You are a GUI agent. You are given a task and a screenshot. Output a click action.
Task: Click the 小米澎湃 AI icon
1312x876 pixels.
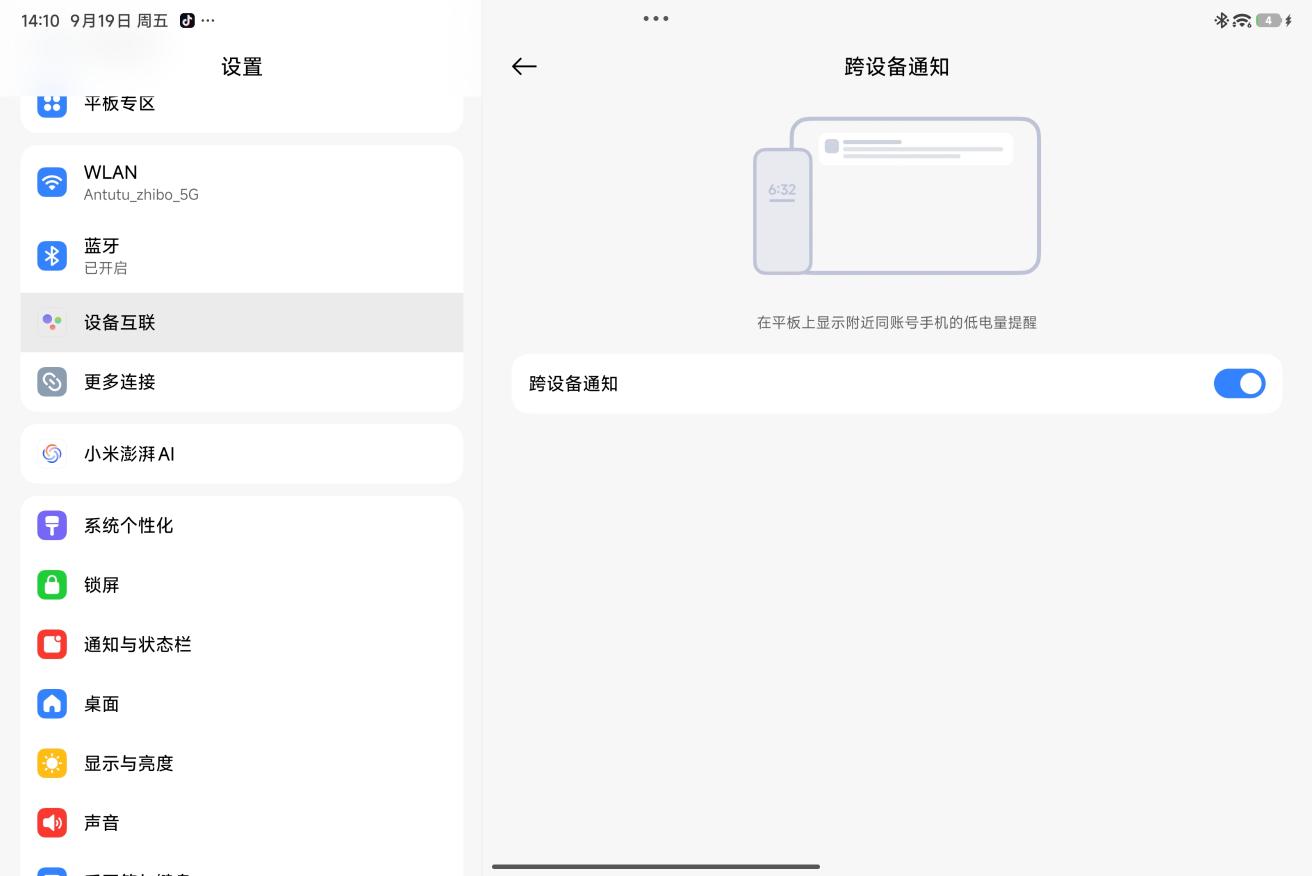[x=52, y=453]
